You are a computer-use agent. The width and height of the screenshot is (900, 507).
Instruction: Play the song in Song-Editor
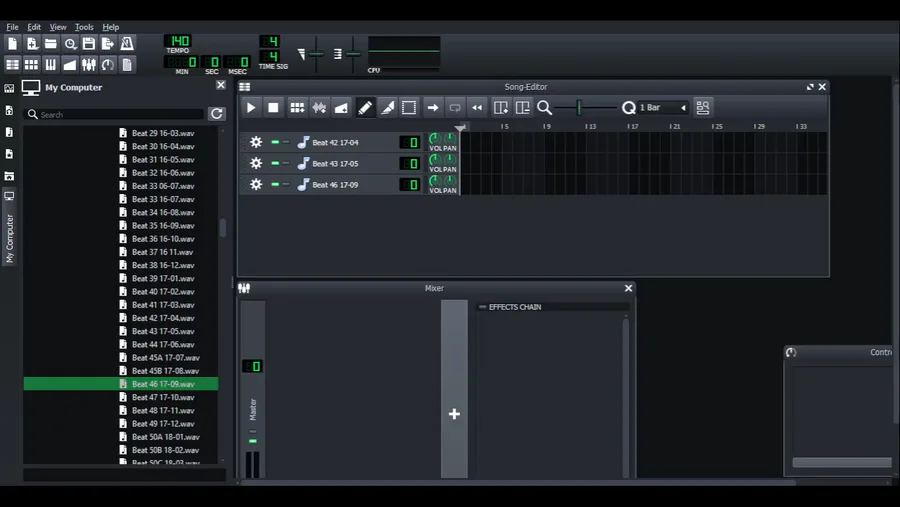coord(251,107)
